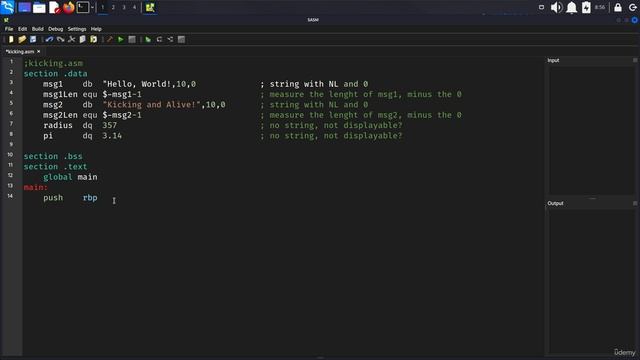This screenshot has width=640, height=360.
Task: Place cursor on the 'push rbp' line
Action: pyautogui.click(x=70, y=198)
